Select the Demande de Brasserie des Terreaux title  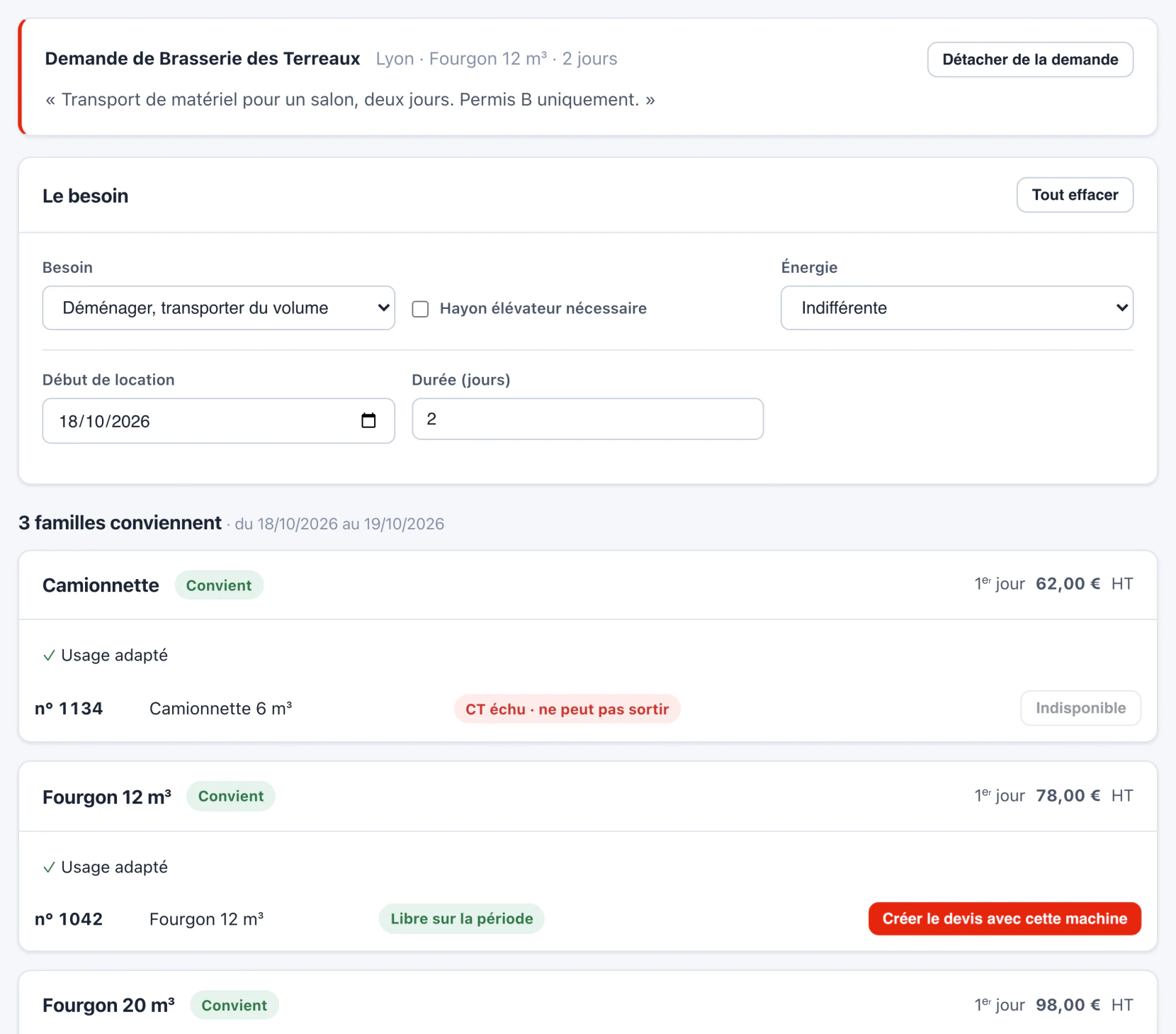[x=203, y=59]
